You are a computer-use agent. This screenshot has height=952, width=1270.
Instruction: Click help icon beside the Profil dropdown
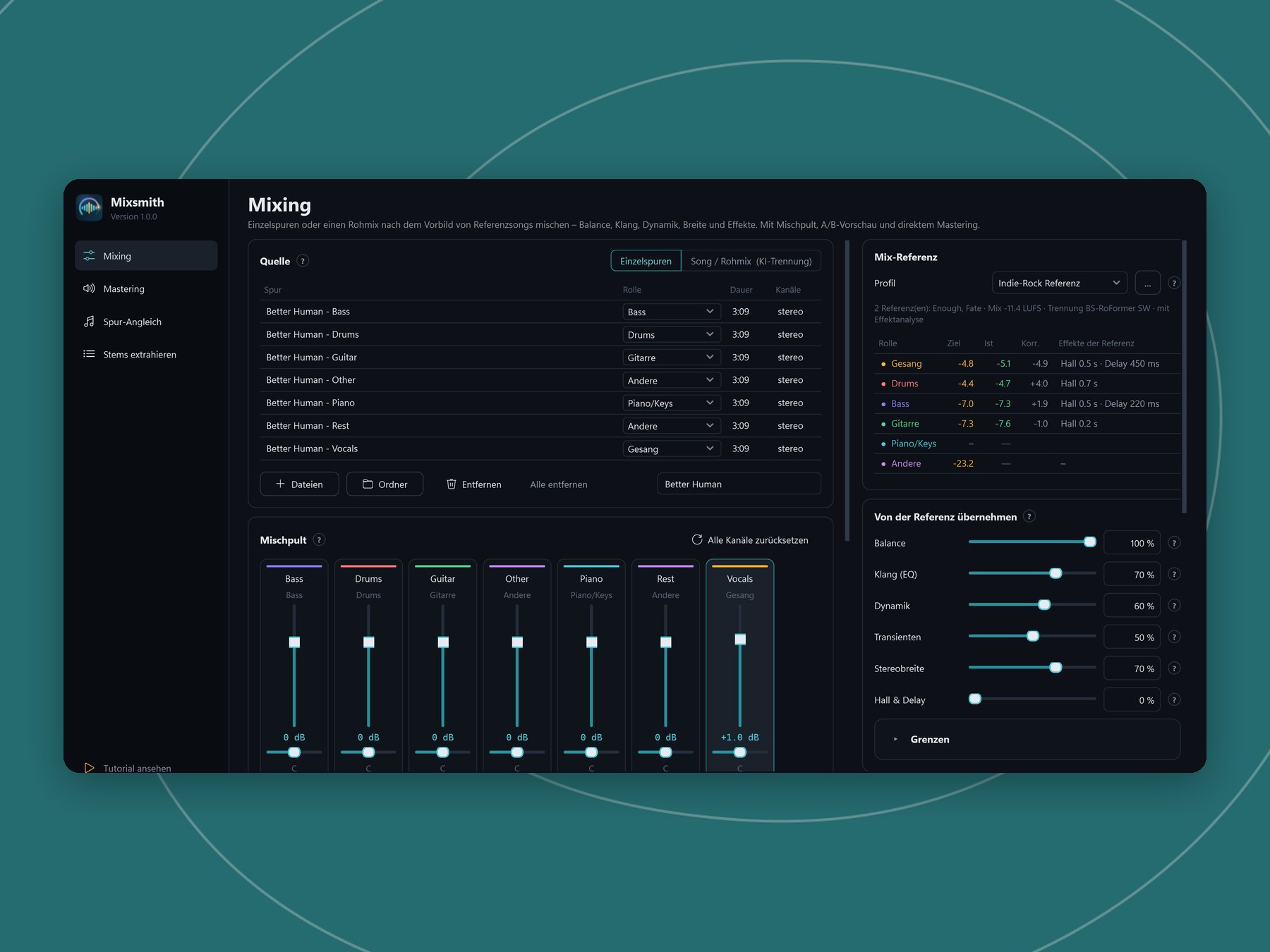click(x=1174, y=283)
